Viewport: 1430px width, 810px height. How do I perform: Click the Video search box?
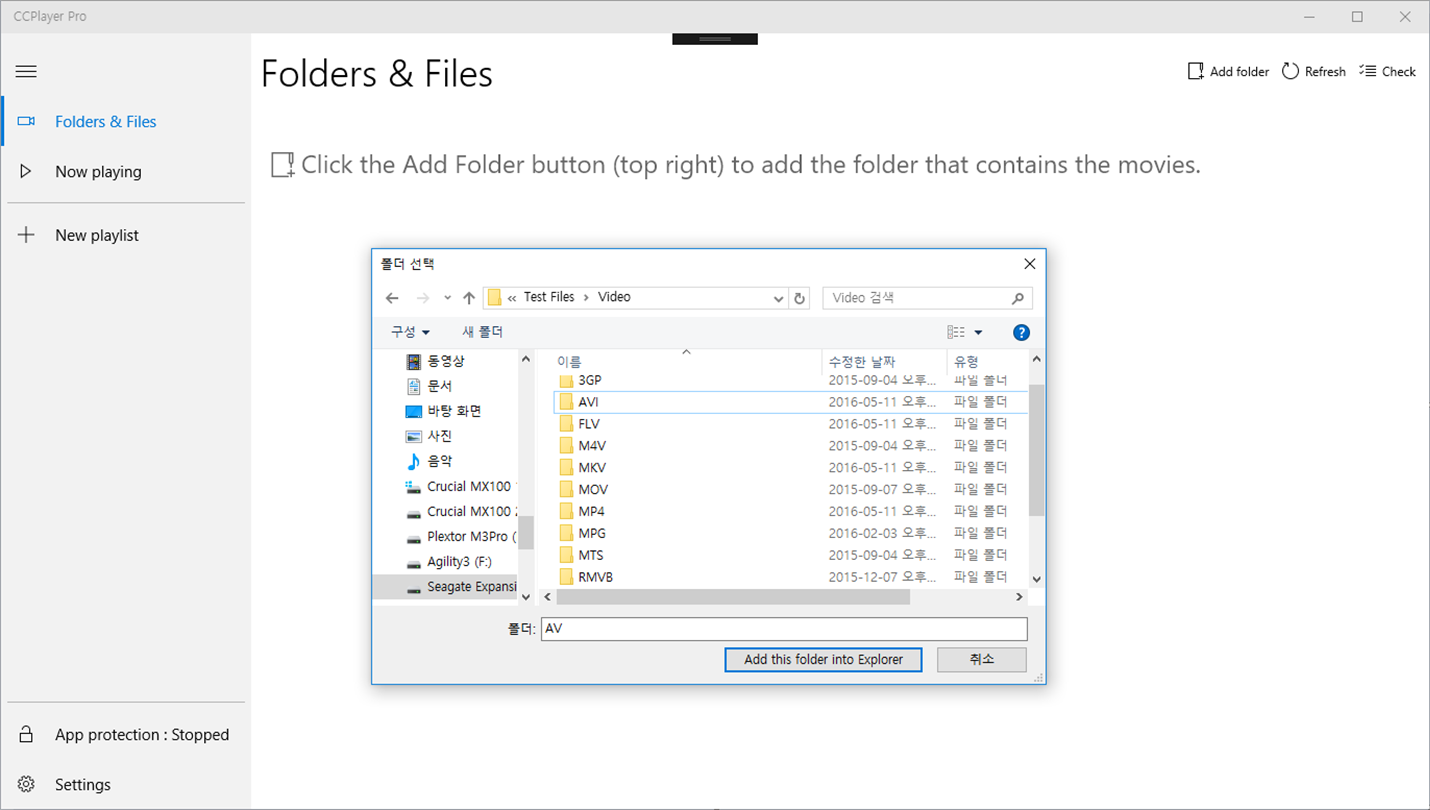tap(927, 298)
